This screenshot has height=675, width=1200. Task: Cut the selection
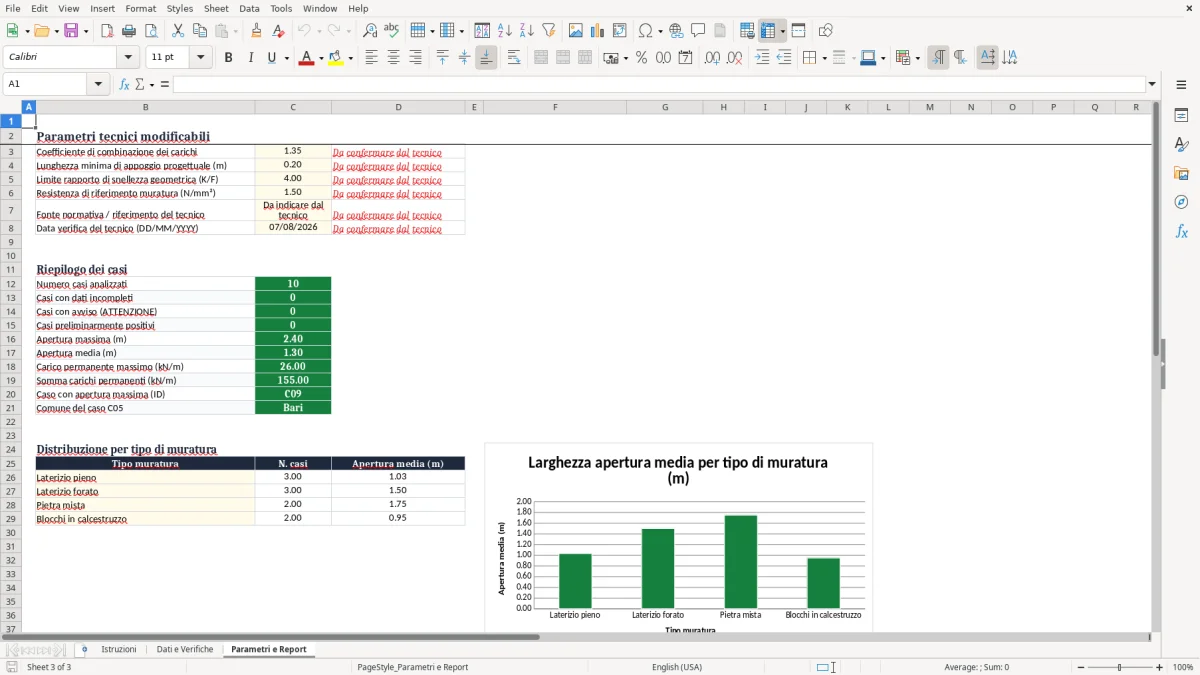(178, 31)
